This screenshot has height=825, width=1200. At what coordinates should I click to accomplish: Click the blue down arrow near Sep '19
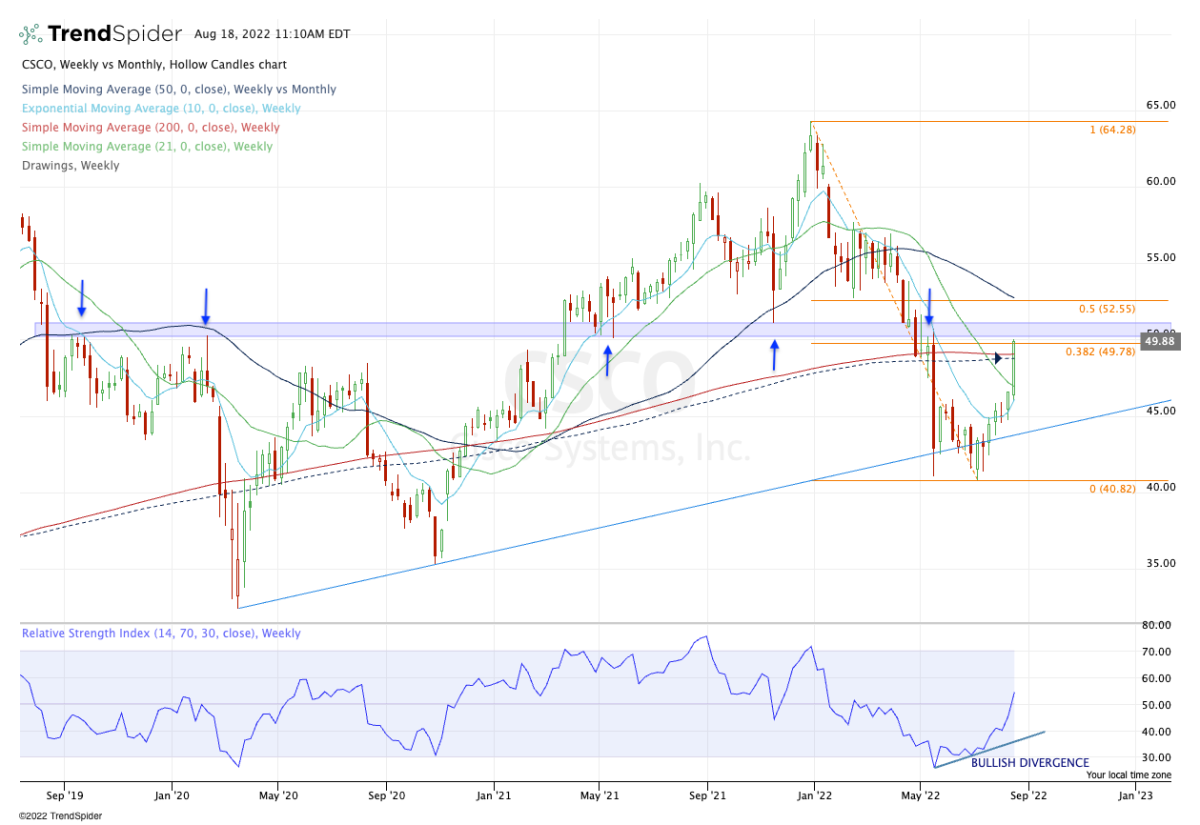(x=82, y=298)
